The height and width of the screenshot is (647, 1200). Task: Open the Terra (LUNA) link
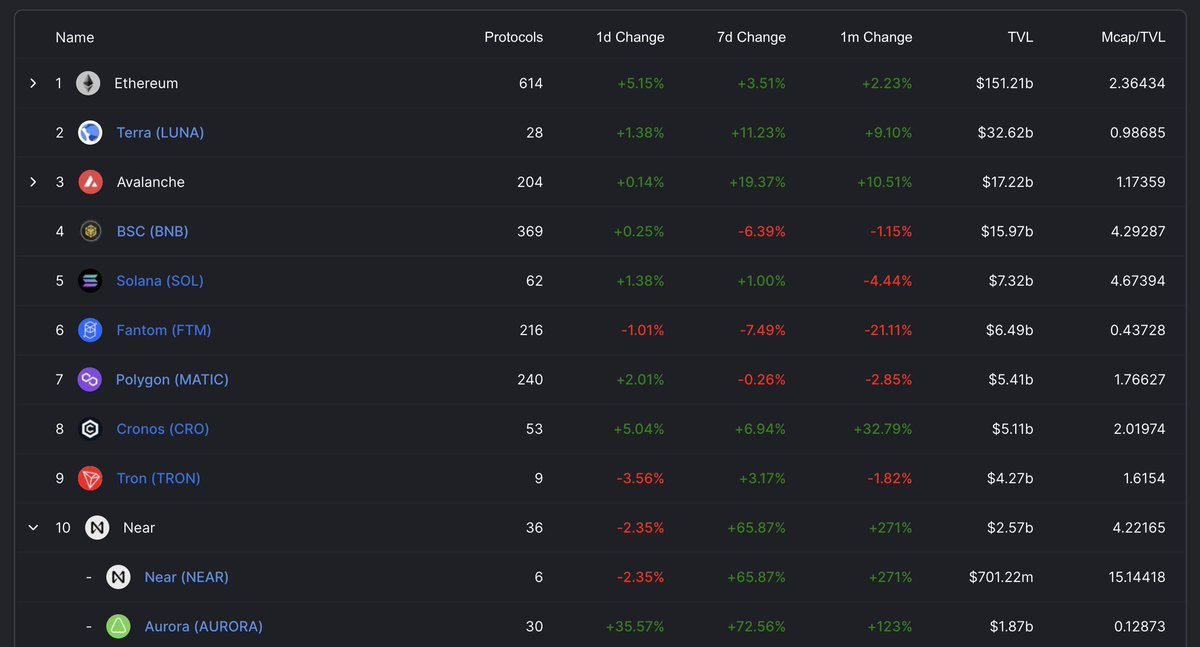click(x=160, y=132)
